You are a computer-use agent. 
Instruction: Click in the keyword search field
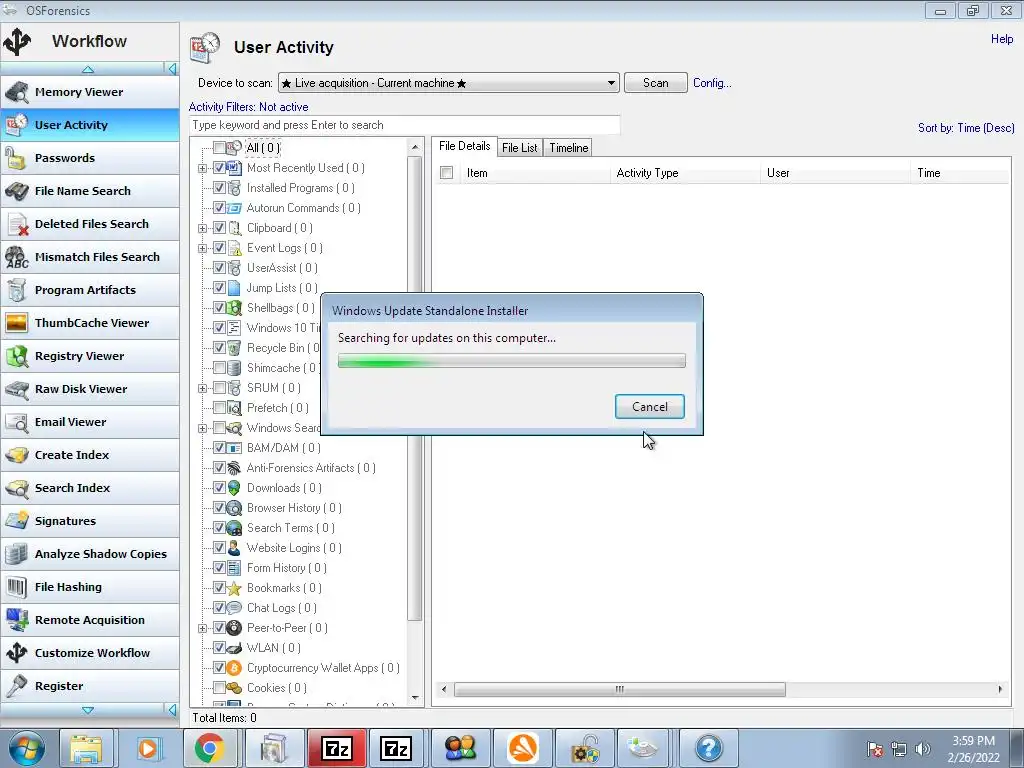405,125
